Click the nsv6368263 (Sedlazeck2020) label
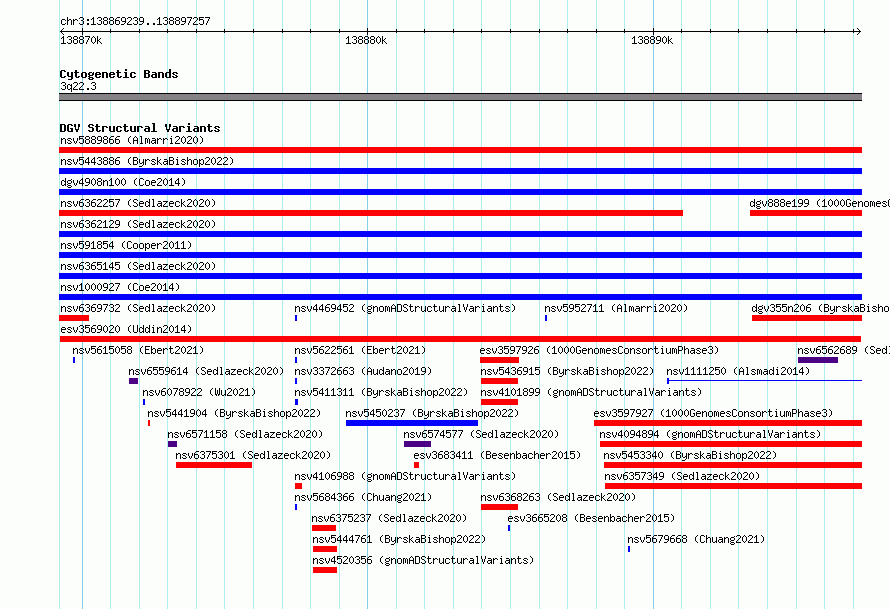 pos(558,497)
